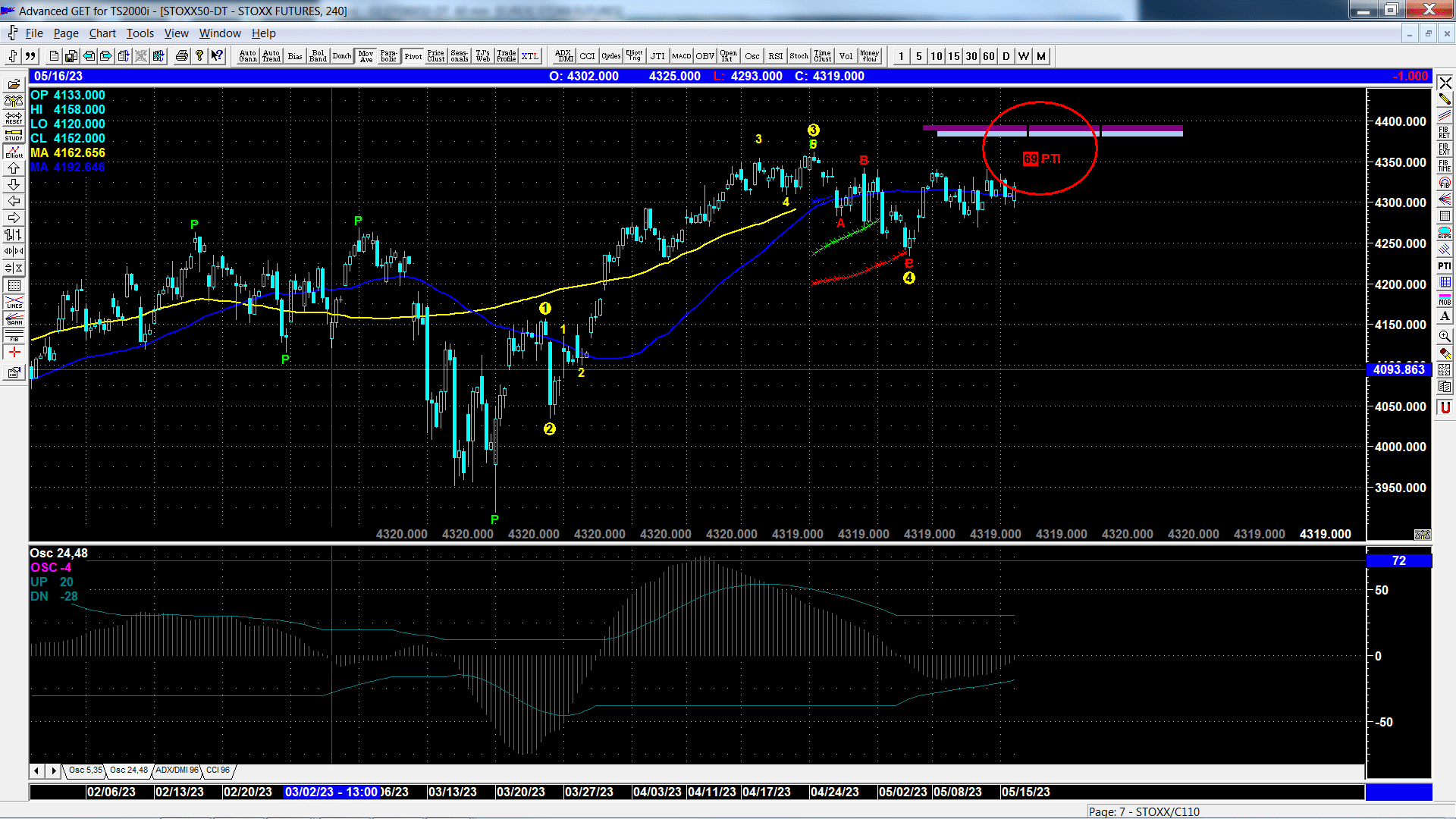Image resolution: width=1456 pixels, height=819 pixels.
Task: Click the Gann tool in left sidebar
Action: 14,319
